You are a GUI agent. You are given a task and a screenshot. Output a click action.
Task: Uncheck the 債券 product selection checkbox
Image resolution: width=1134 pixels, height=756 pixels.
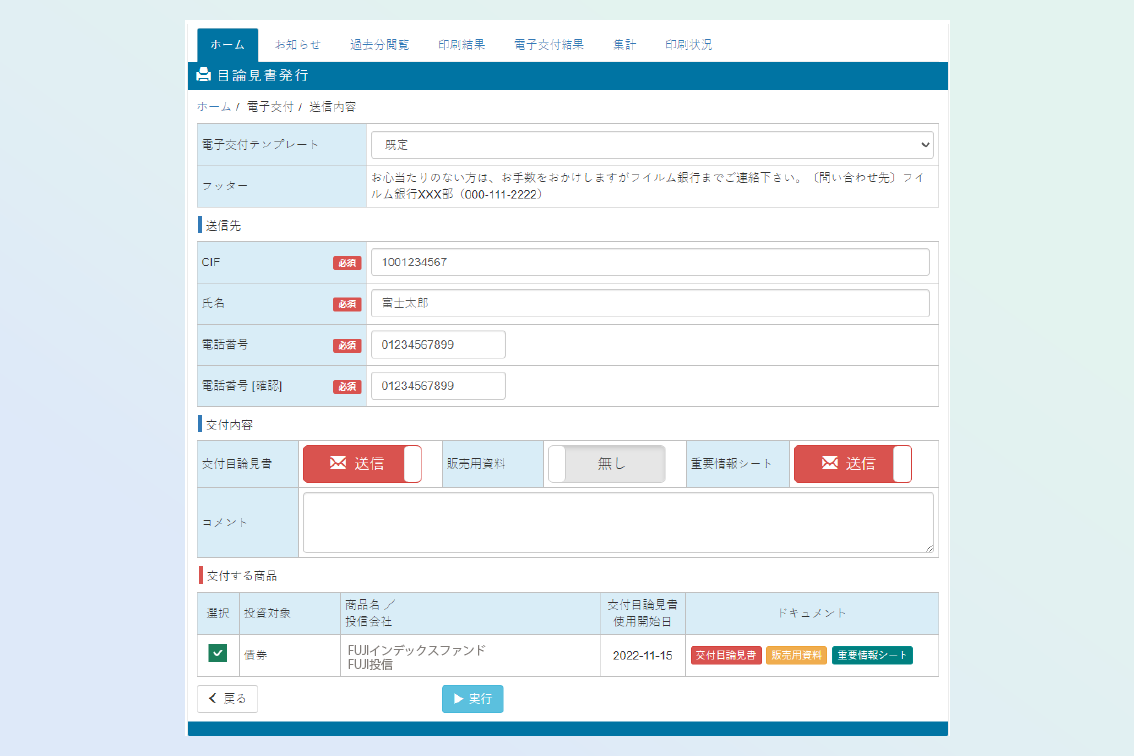tap(217, 653)
